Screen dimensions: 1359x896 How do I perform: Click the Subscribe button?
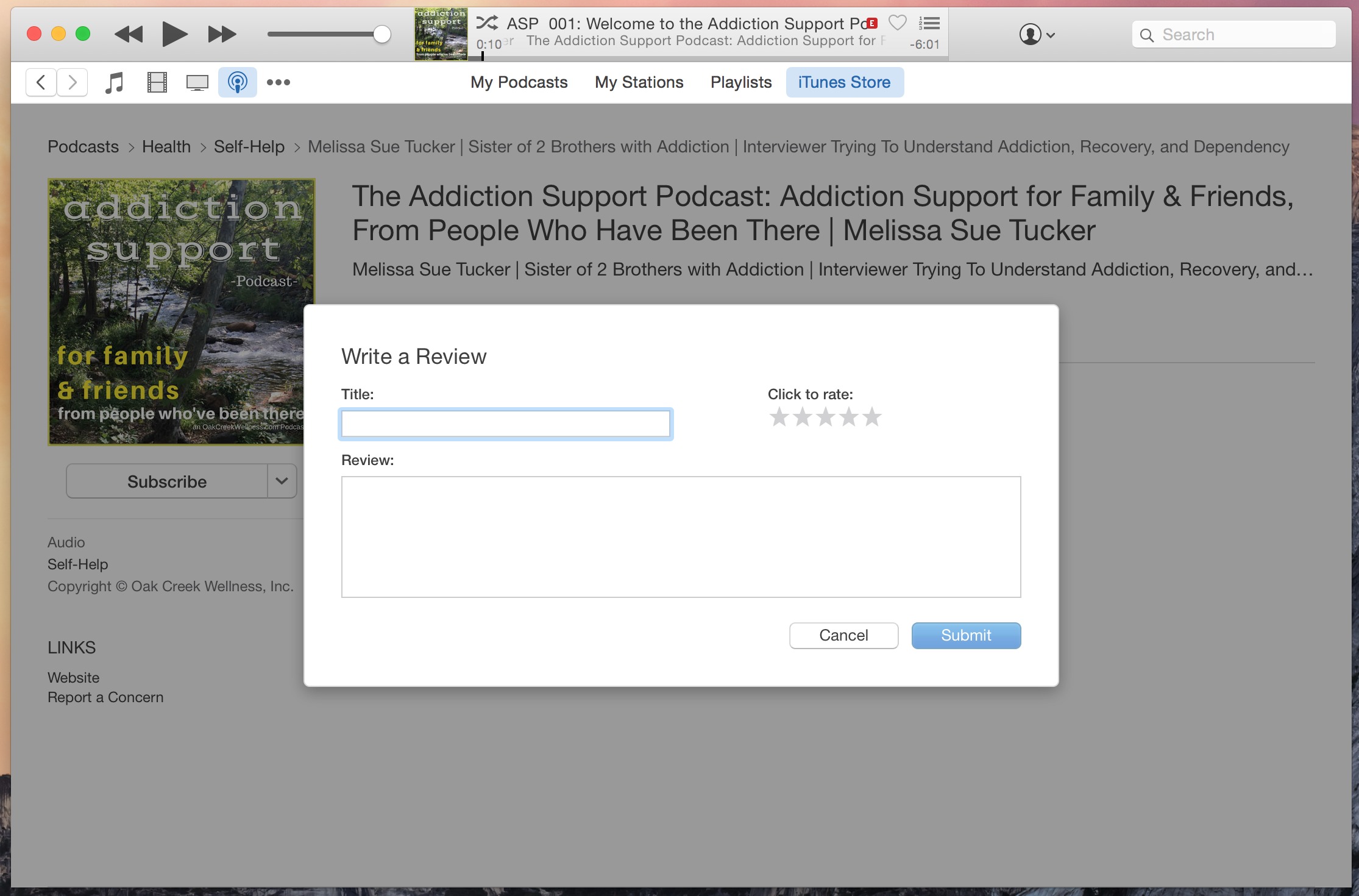pyautogui.click(x=167, y=482)
